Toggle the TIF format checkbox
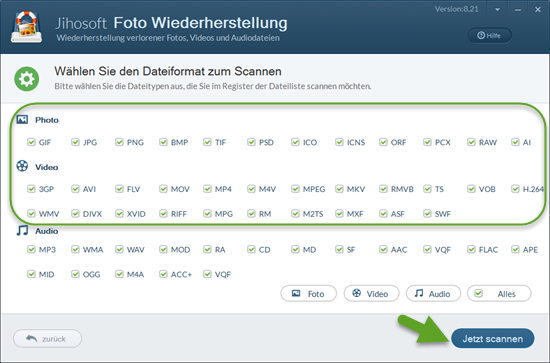The image size is (550, 363). 207,142
